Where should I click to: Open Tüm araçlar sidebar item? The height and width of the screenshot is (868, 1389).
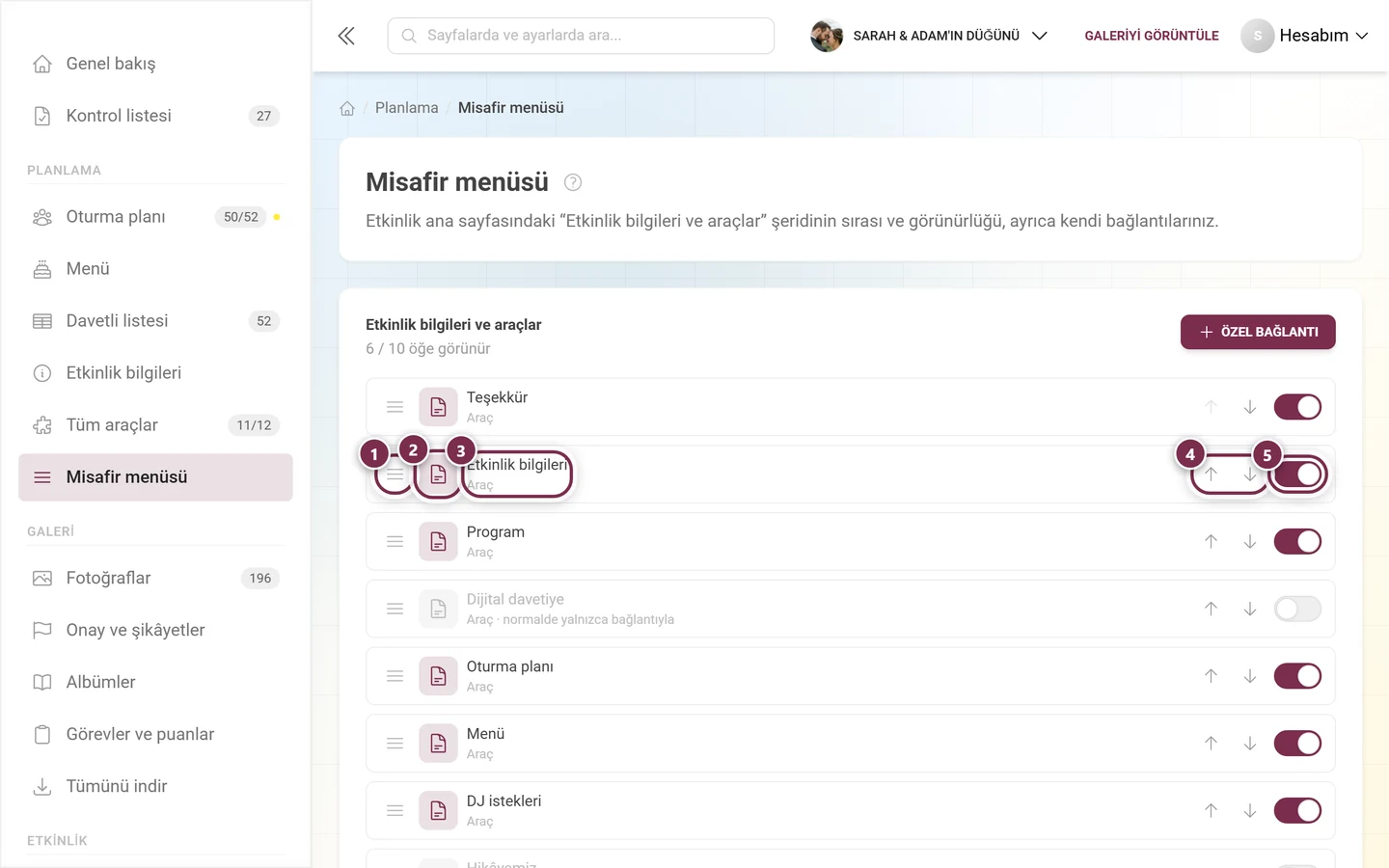coord(155,425)
